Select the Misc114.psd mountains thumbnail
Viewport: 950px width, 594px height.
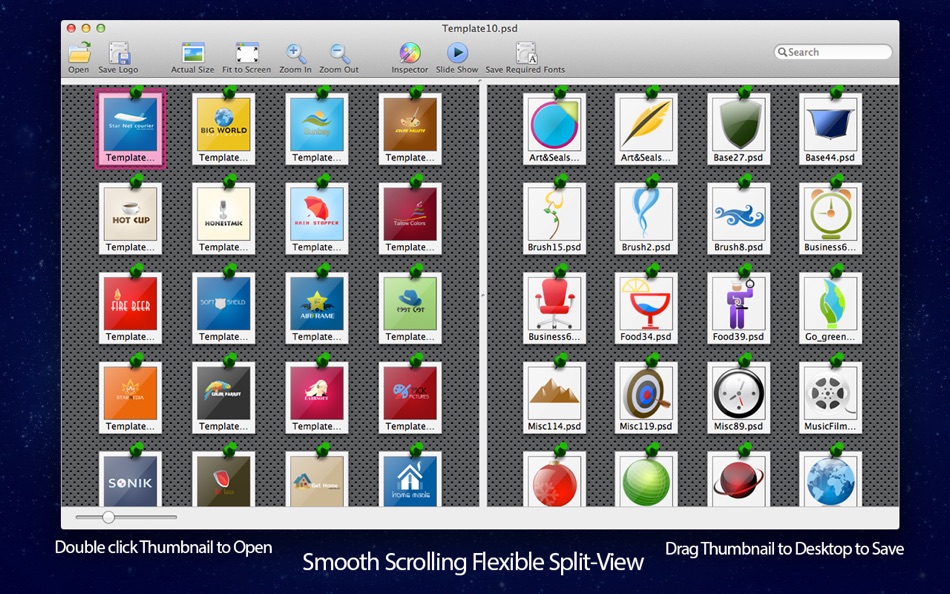554,397
